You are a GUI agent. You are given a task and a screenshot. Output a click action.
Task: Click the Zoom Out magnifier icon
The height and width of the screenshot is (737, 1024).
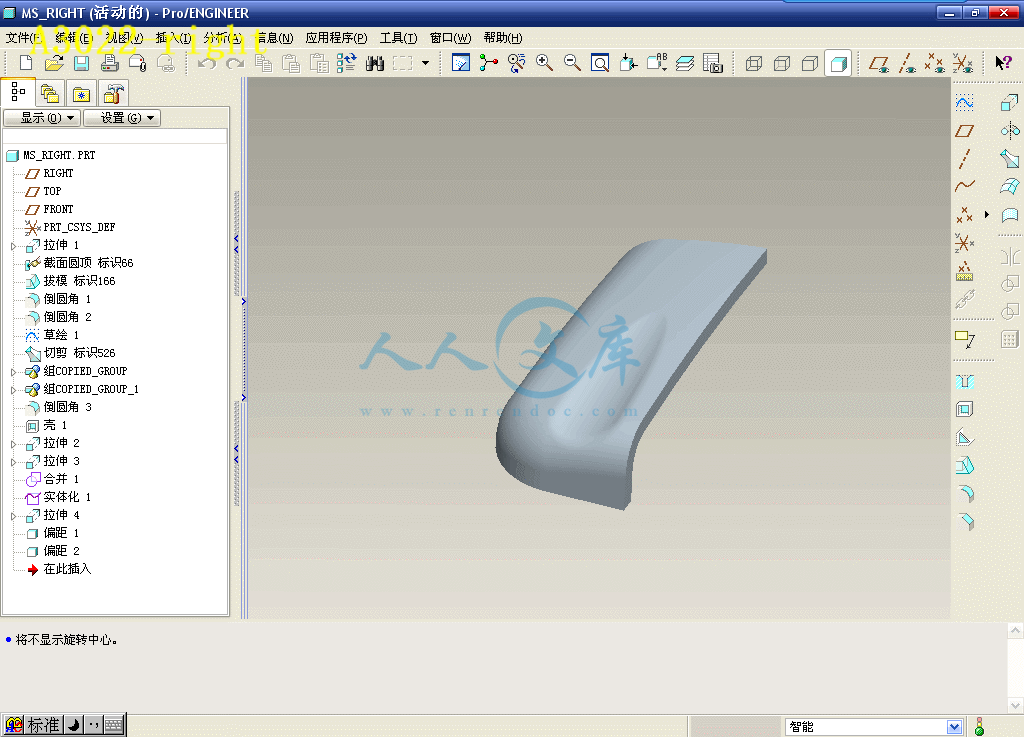572,63
